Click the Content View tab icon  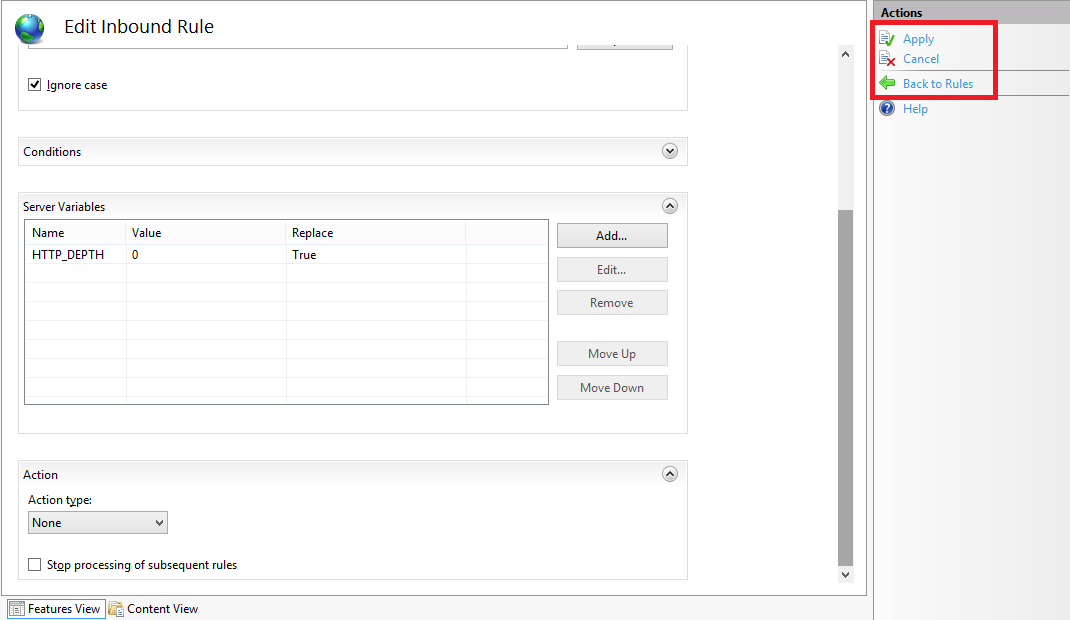point(116,609)
